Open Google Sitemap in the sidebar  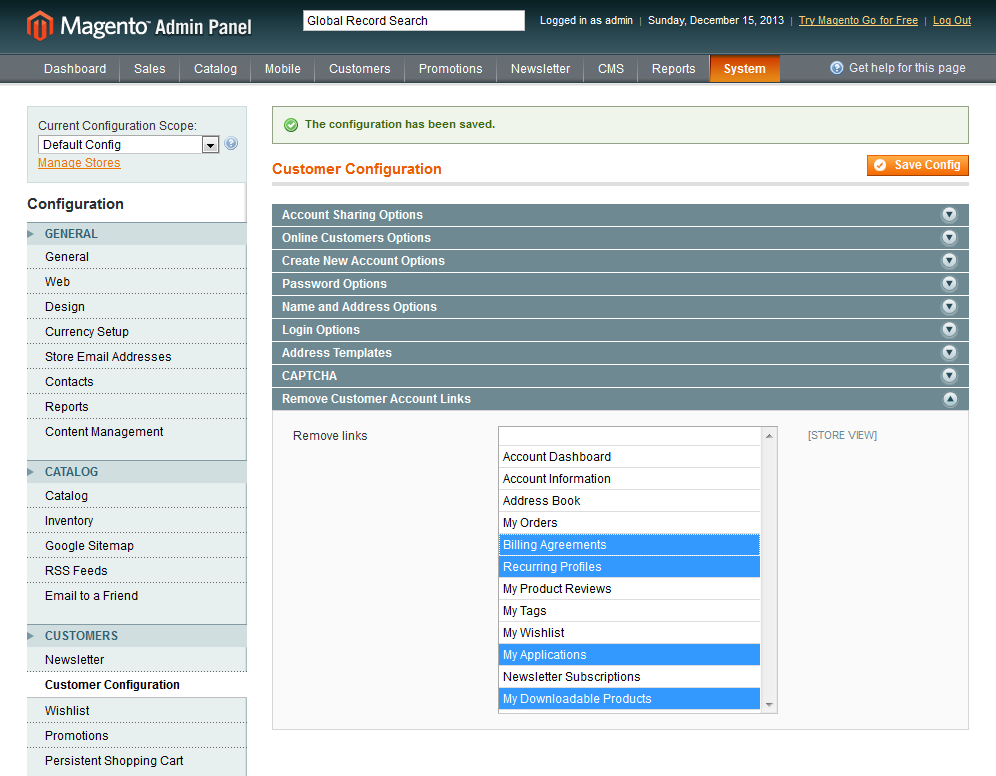(137, 545)
